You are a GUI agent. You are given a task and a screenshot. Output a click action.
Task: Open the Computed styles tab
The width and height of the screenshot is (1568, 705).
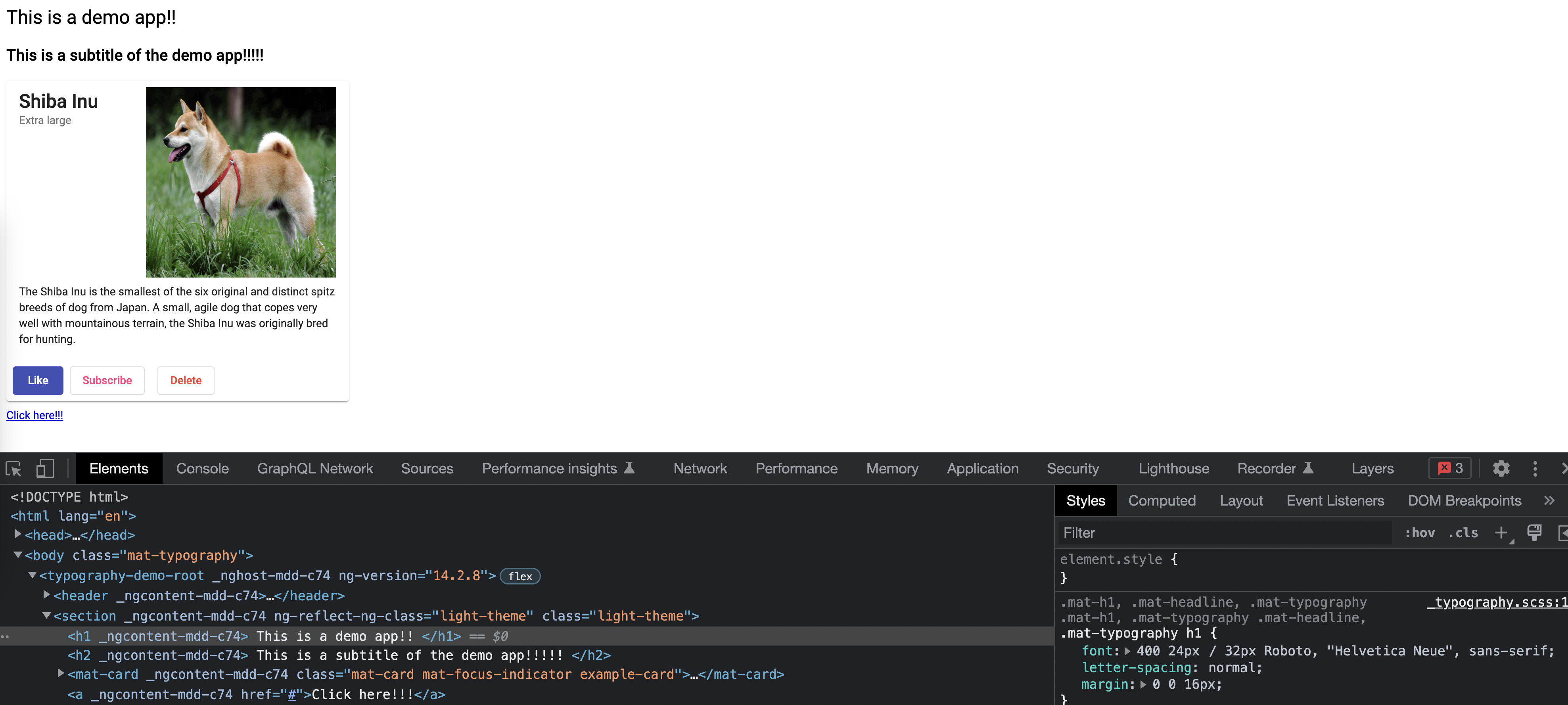(1162, 500)
